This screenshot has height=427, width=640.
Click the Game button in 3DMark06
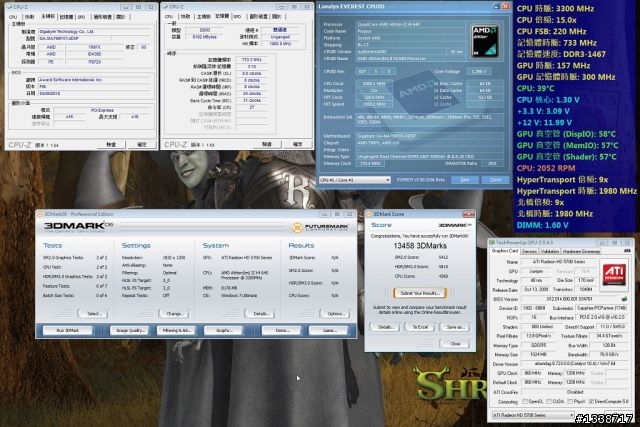pos(329,330)
